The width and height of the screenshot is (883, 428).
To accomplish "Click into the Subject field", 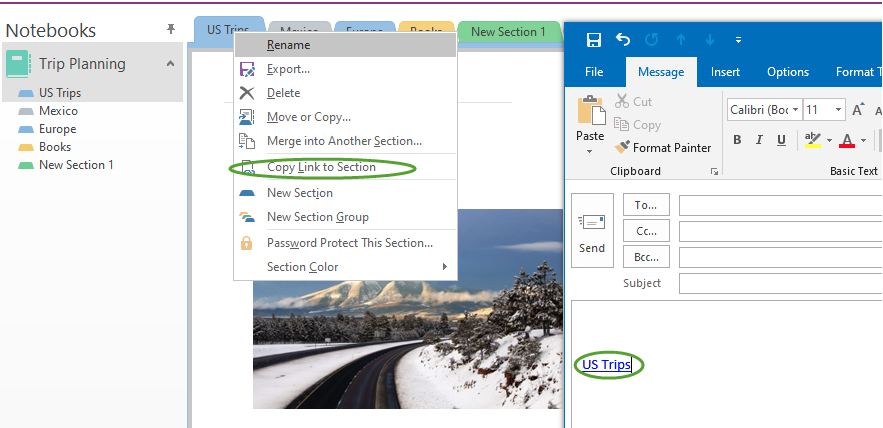I will click(781, 283).
